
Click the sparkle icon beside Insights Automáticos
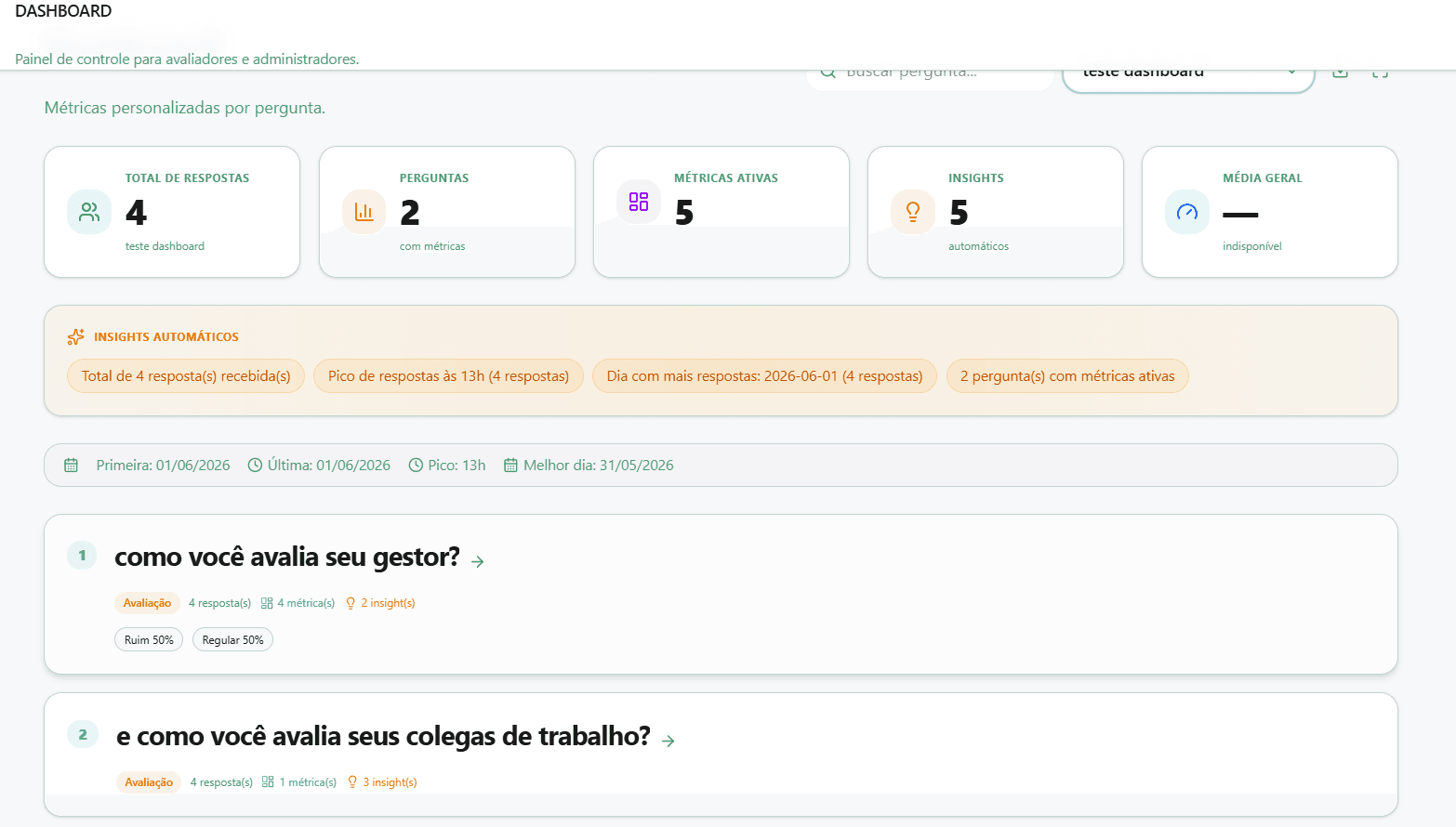[76, 336]
